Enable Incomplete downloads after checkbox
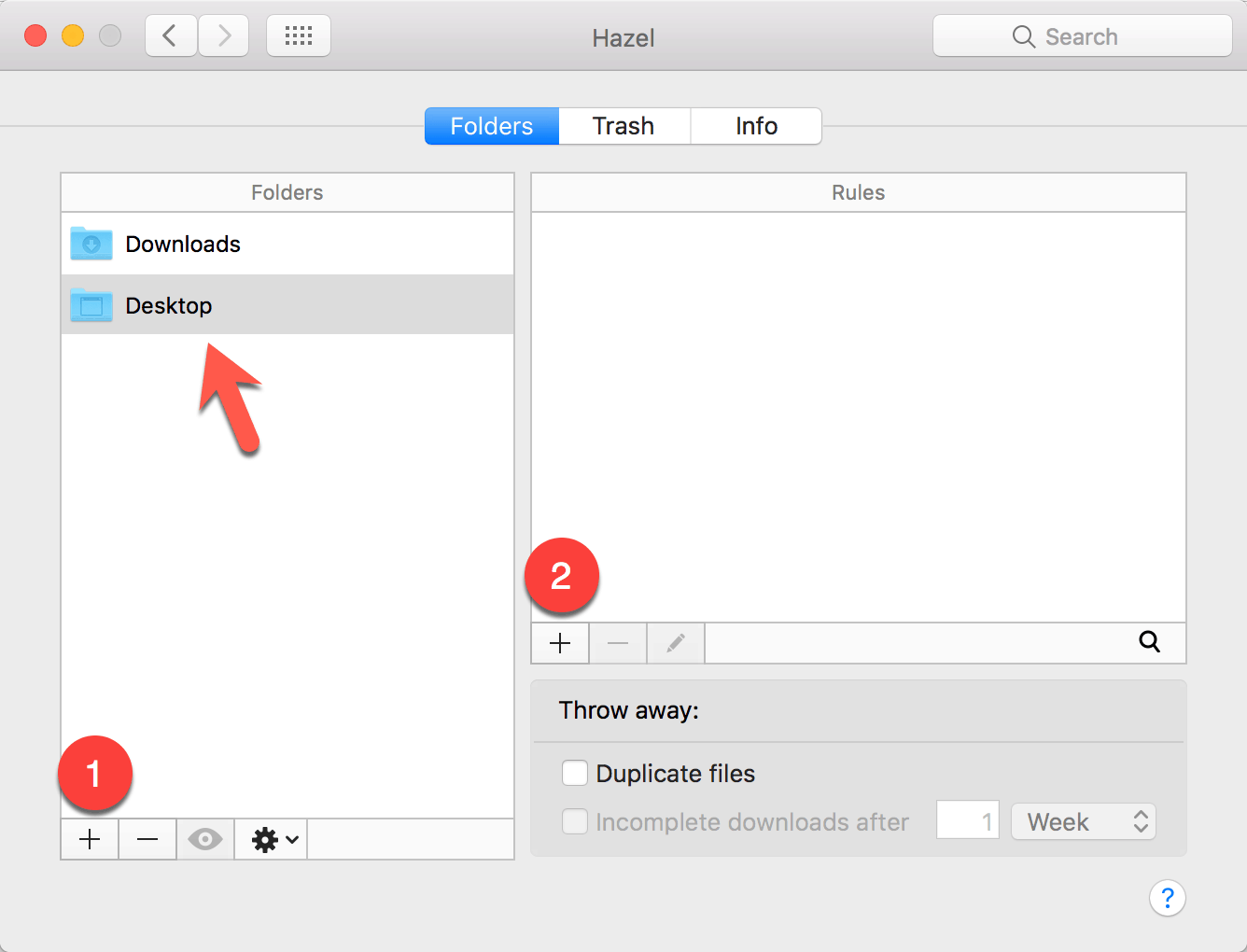 coord(575,821)
